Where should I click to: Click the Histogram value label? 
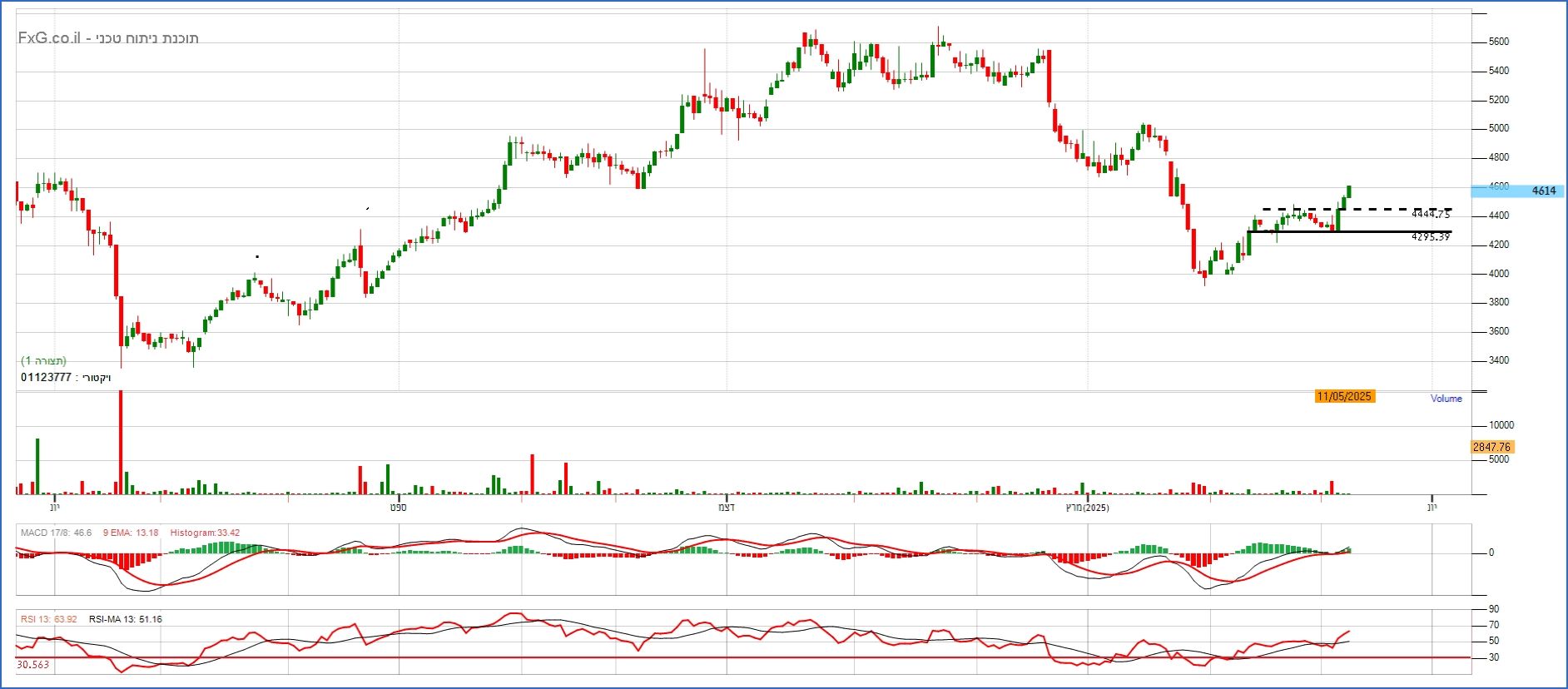click(205, 533)
